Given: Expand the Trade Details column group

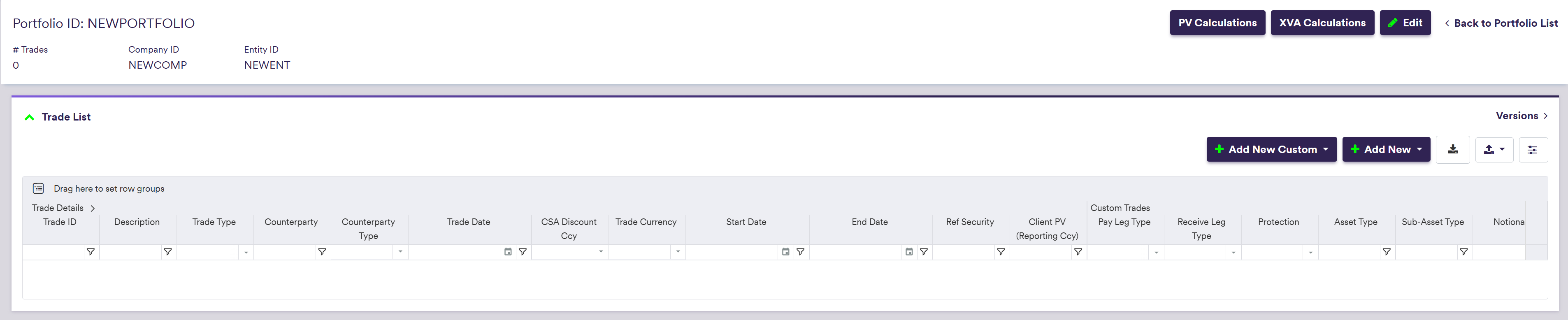Looking at the screenshot, I should tap(93, 208).
